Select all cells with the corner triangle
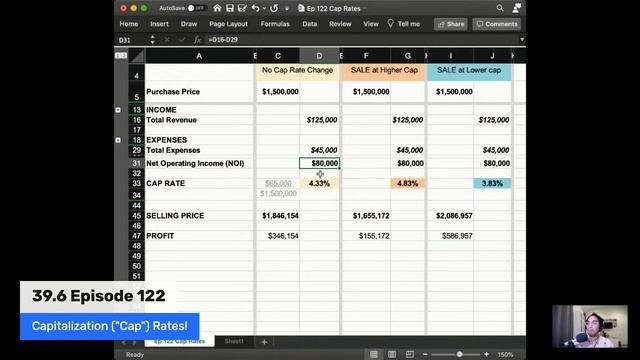 137,56
